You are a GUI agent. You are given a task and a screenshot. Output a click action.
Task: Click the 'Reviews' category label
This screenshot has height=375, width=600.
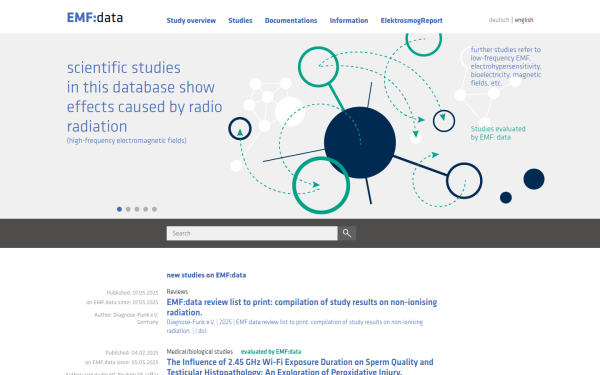click(177, 292)
